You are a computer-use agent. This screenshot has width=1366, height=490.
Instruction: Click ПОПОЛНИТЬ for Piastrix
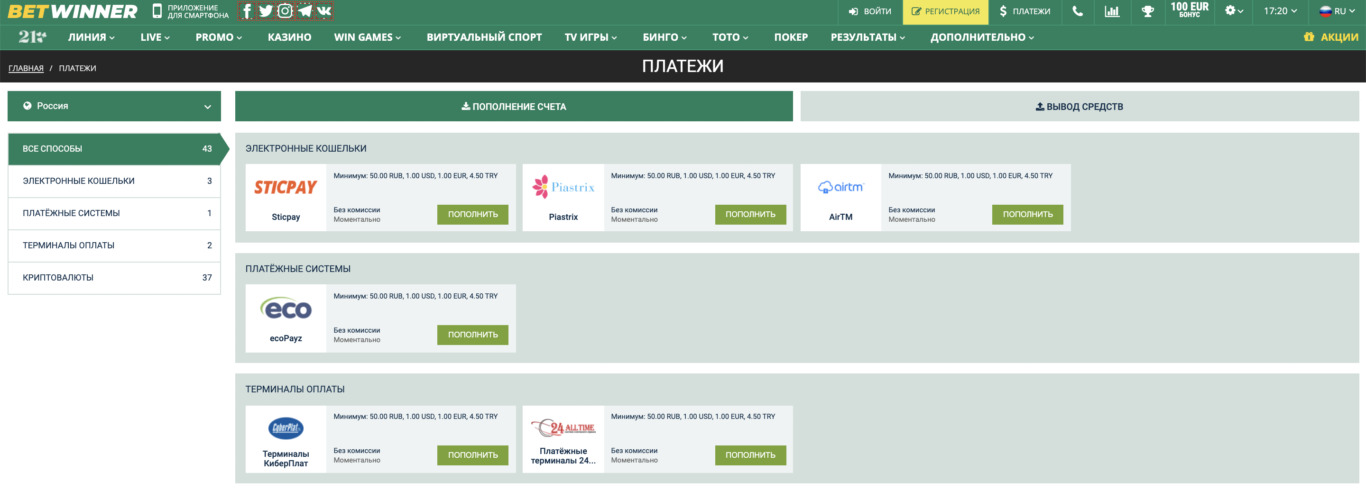(x=750, y=214)
